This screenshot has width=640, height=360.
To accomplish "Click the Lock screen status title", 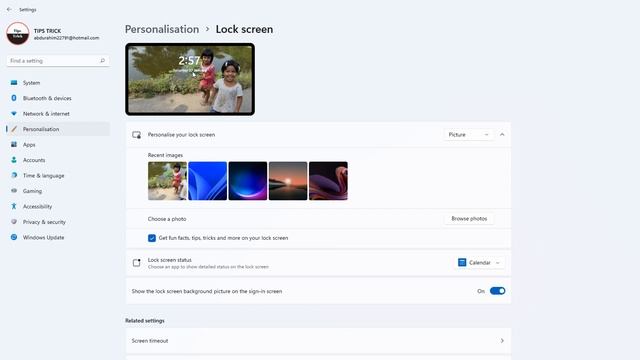I will (x=169, y=260).
